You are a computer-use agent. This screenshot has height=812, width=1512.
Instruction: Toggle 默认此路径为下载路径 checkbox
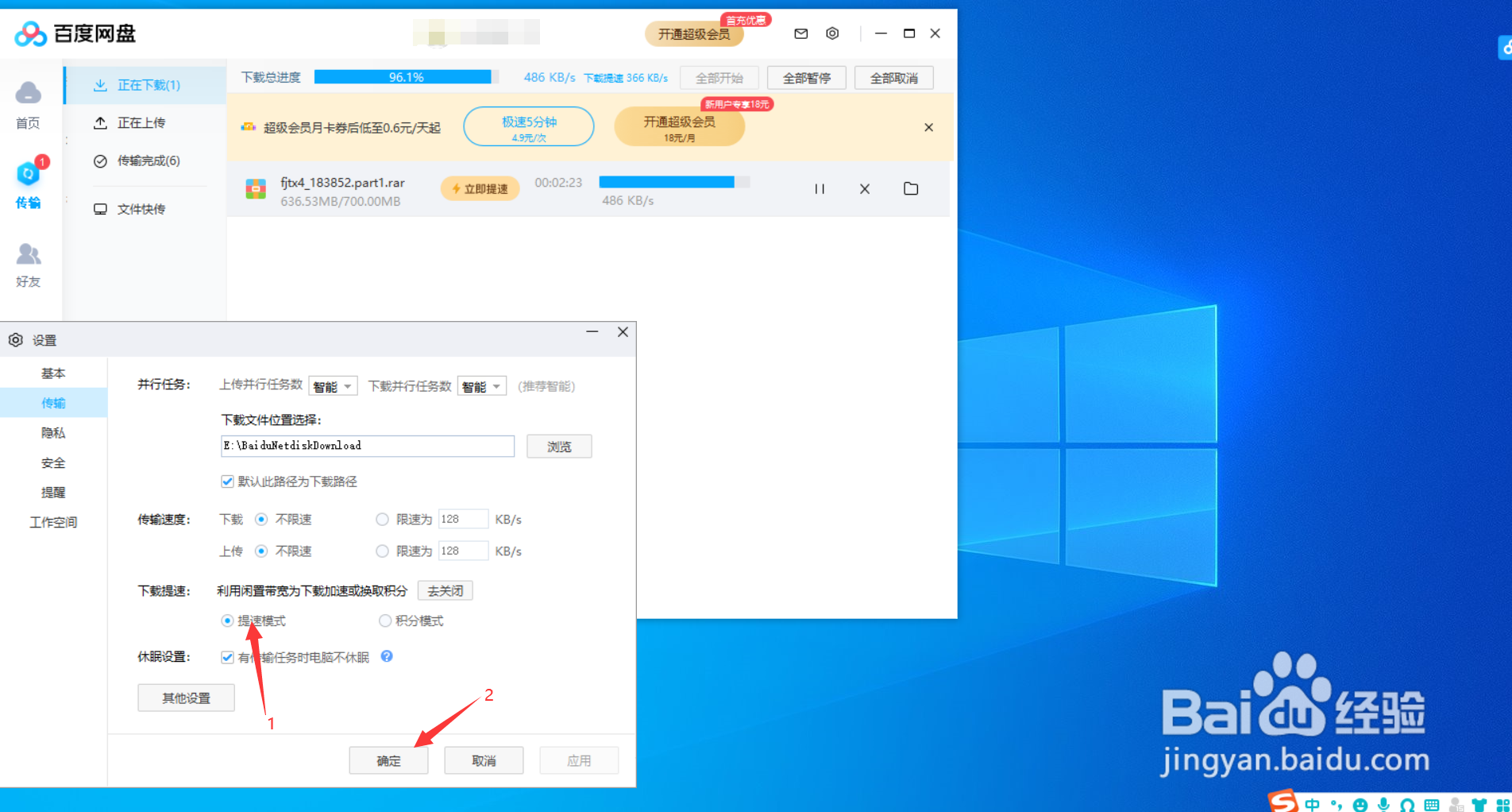(x=227, y=481)
